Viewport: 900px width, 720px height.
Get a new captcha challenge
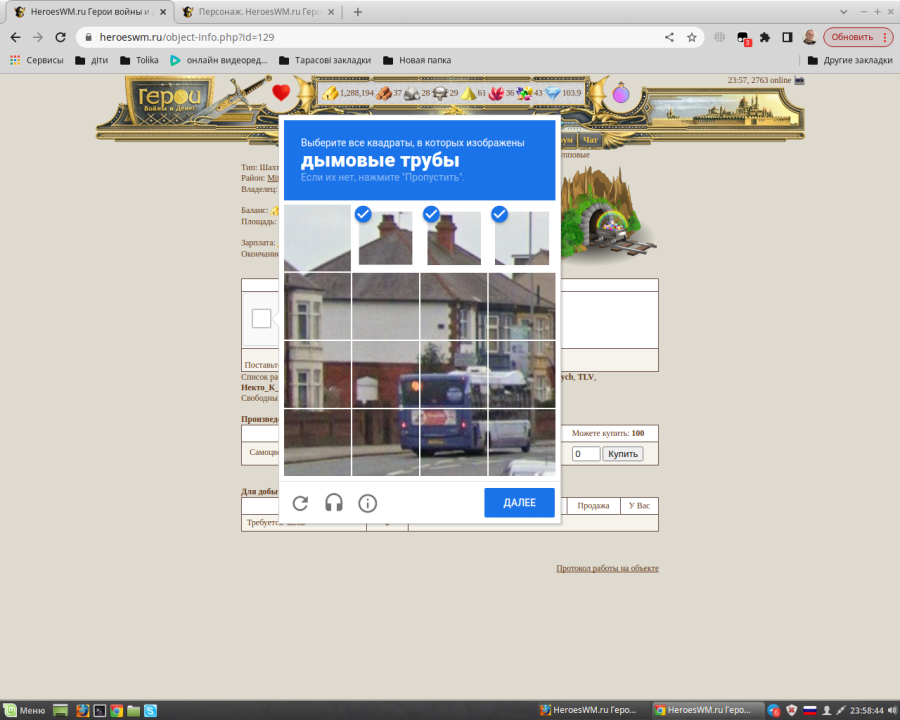[x=300, y=504]
